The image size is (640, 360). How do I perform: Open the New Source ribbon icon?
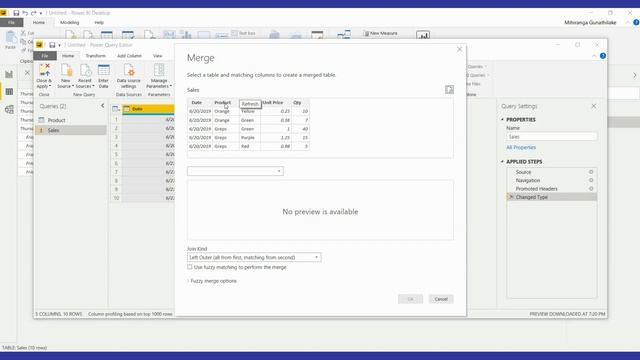click(65, 76)
